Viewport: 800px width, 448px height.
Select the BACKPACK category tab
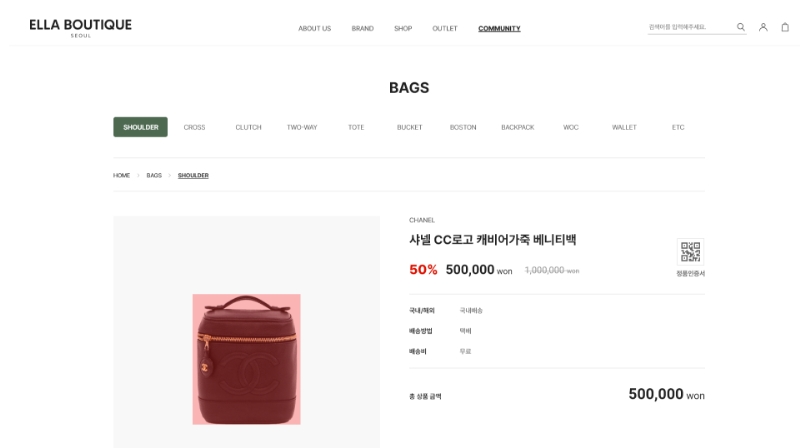click(x=517, y=127)
